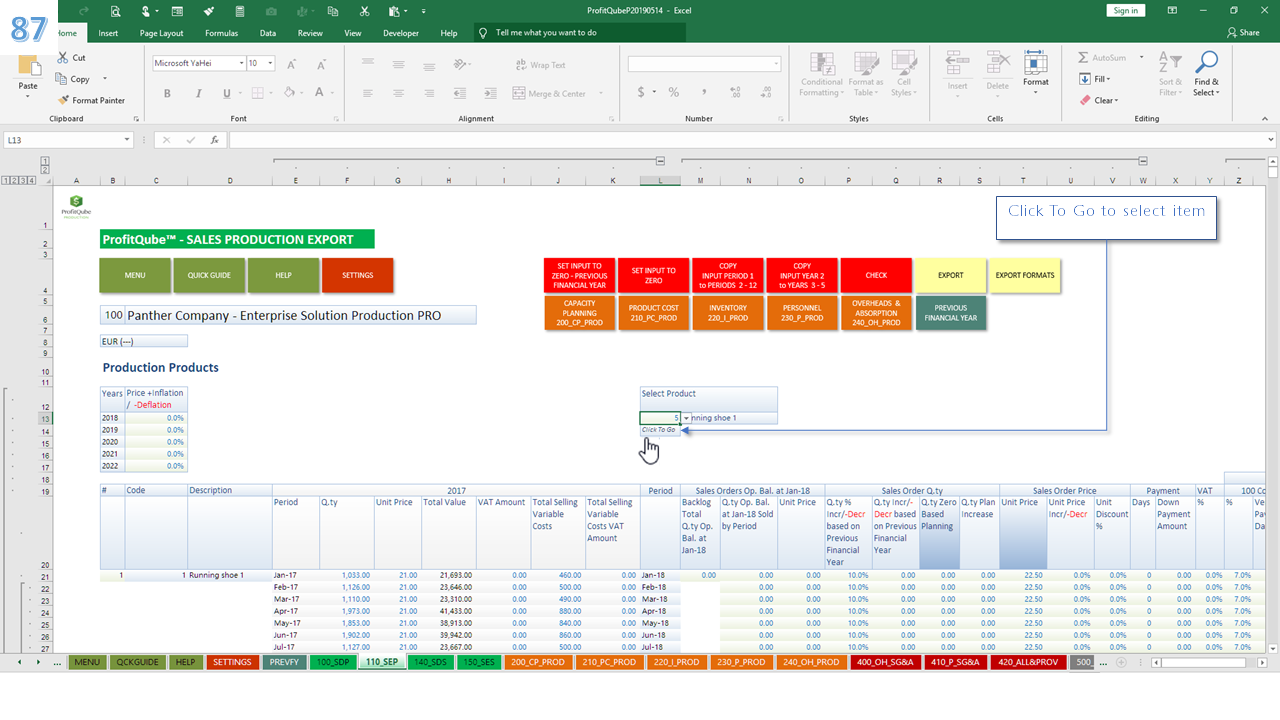Expand the Name Box dropdown arrow
1280x720 pixels.
pyautogui.click(x=127, y=140)
